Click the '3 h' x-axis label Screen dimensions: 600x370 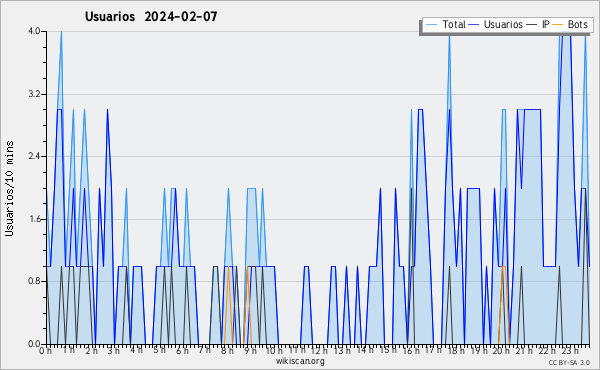113,351
